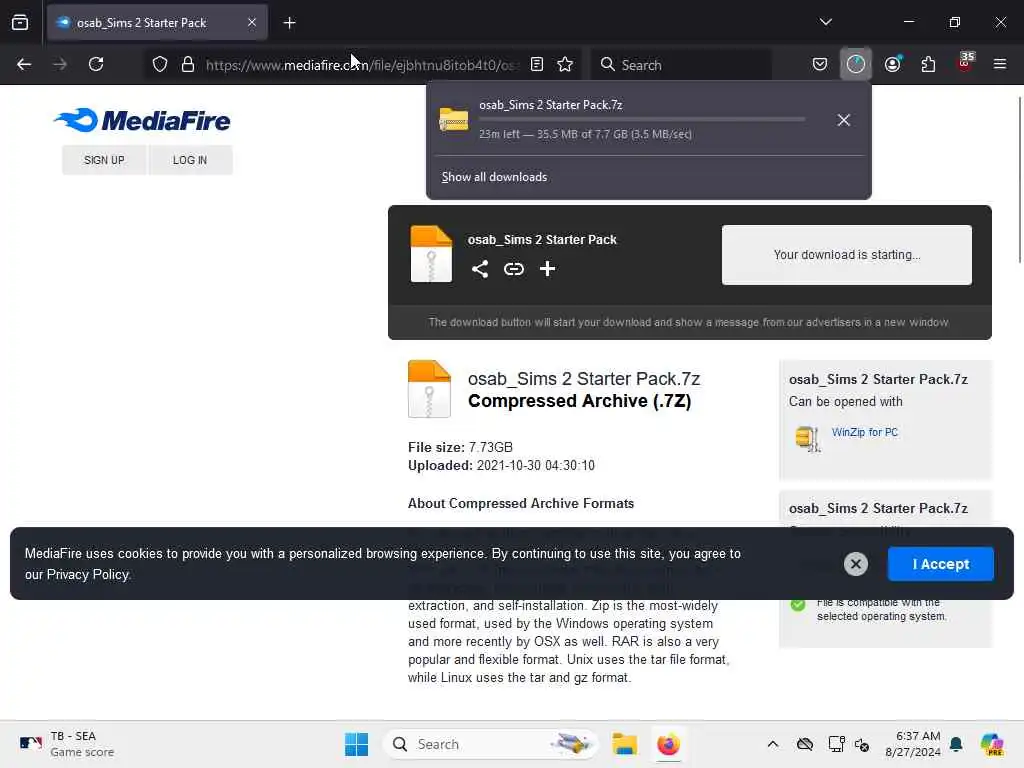
Task: Open WinZip for PC link
Action: 865,432
